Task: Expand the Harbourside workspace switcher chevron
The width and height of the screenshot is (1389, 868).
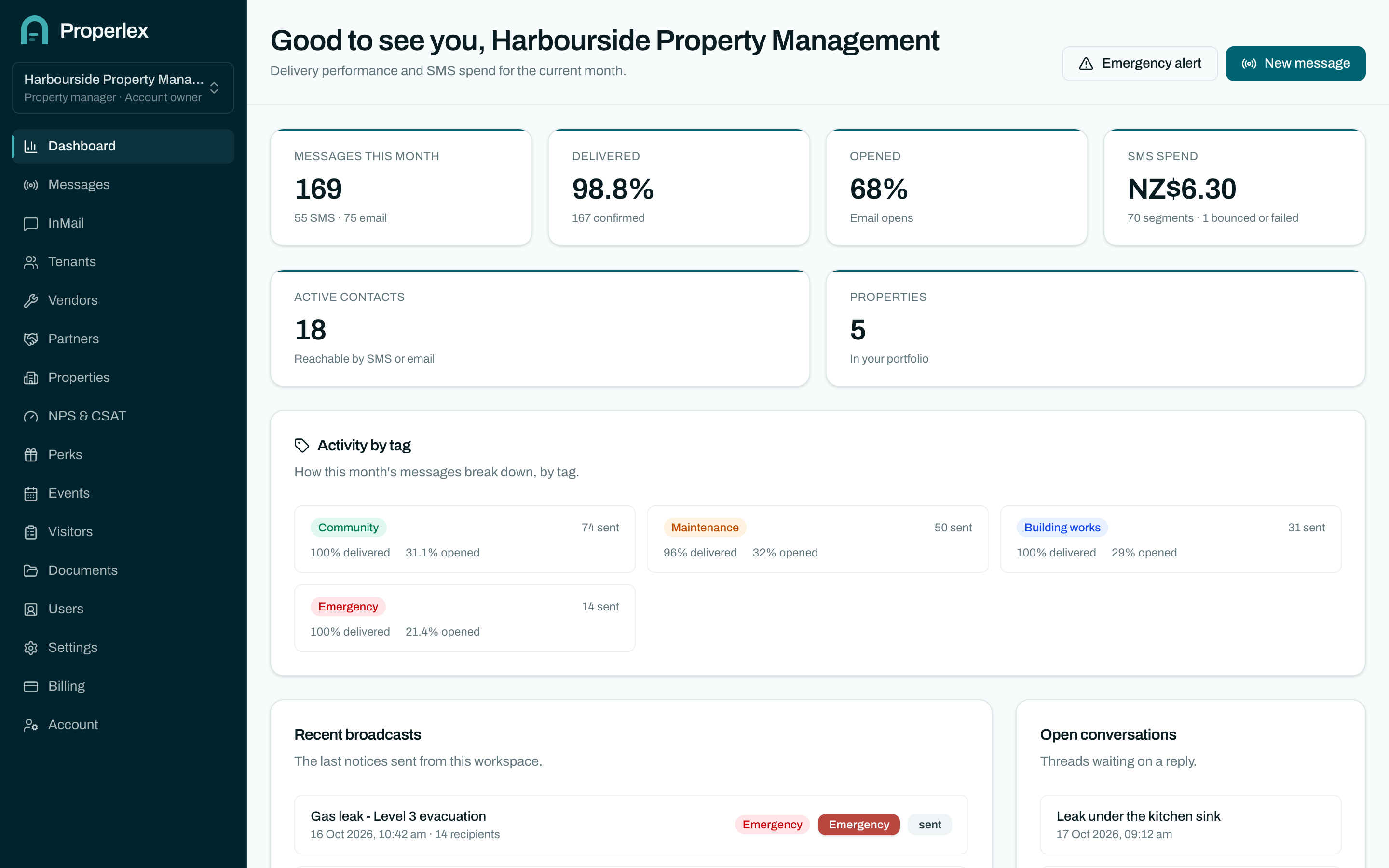Action: (x=214, y=88)
